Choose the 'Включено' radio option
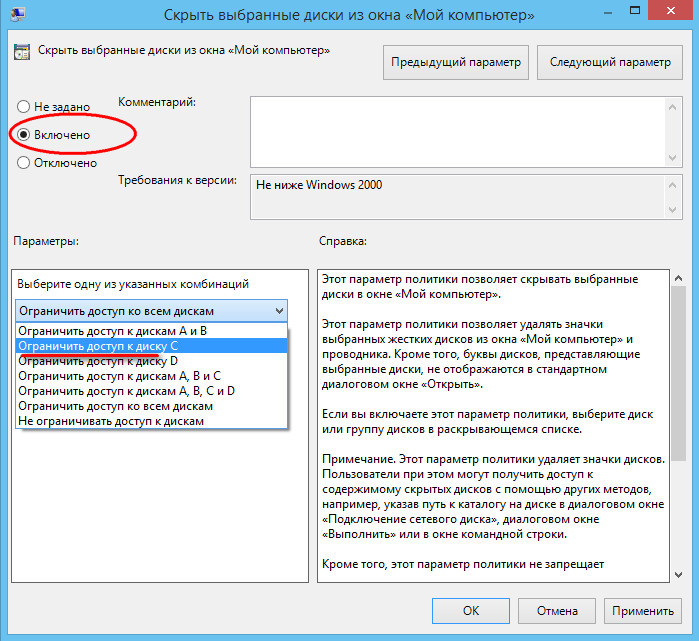699x641 pixels. tap(24, 134)
